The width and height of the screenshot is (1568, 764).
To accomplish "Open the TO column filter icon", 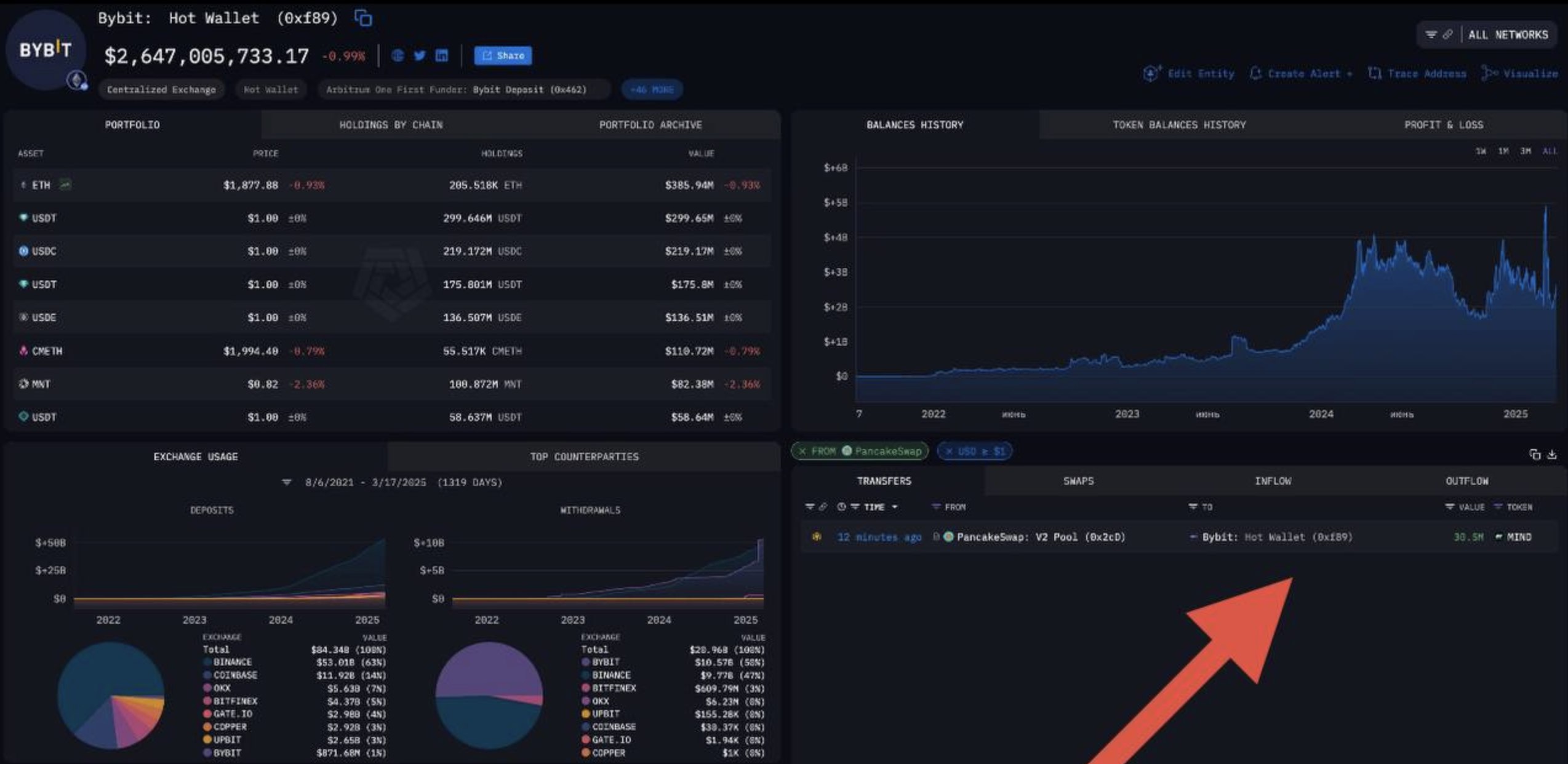I will pyautogui.click(x=1193, y=507).
